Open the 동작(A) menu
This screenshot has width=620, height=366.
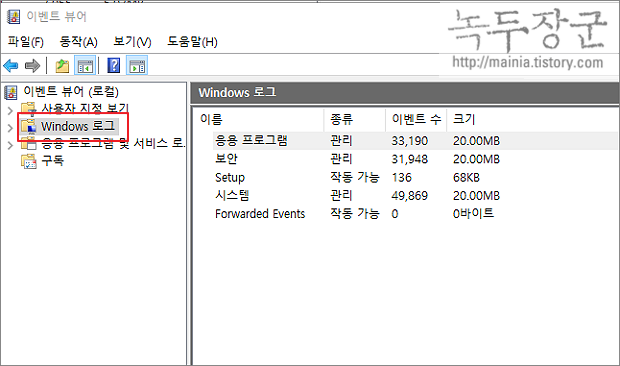click(x=78, y=42)
